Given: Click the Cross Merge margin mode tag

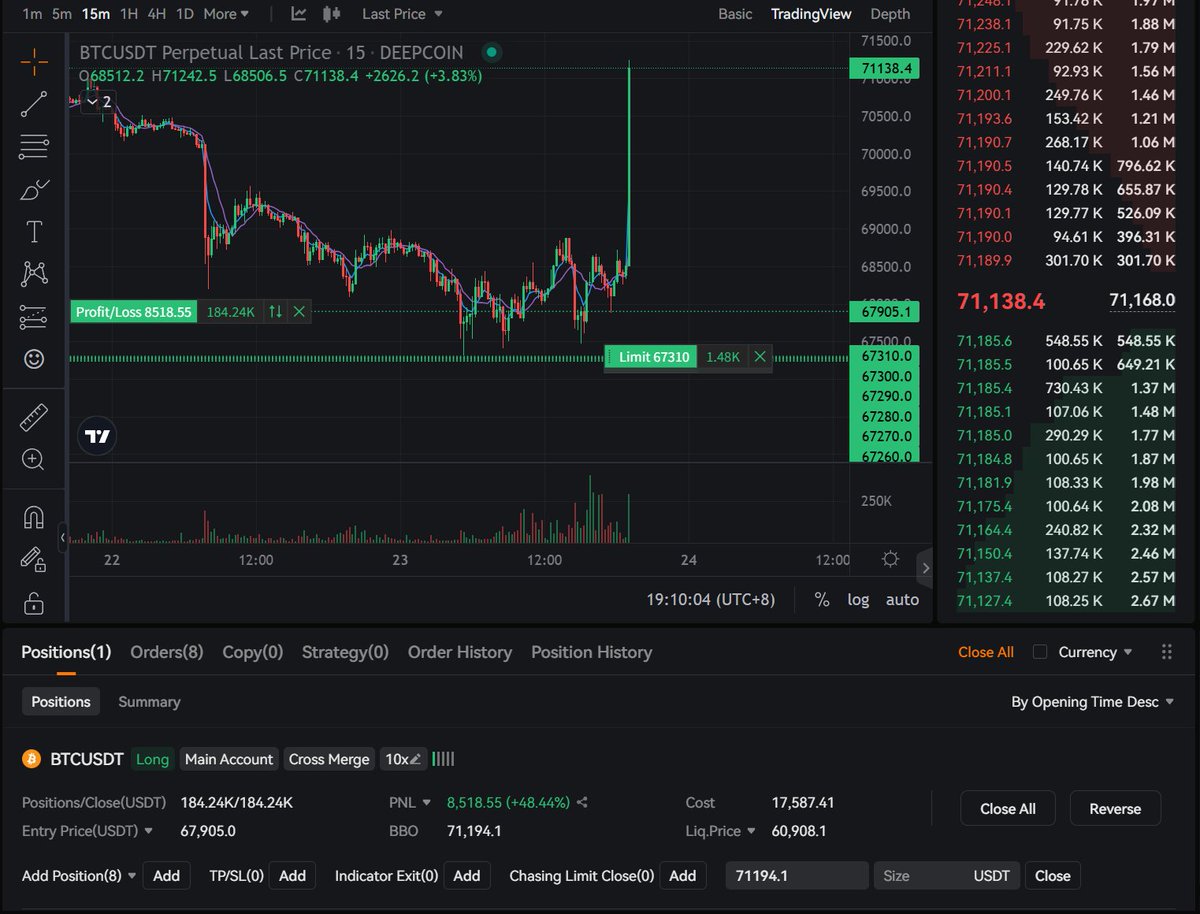Looking at the screenshot, I should [x=329, y=759].
